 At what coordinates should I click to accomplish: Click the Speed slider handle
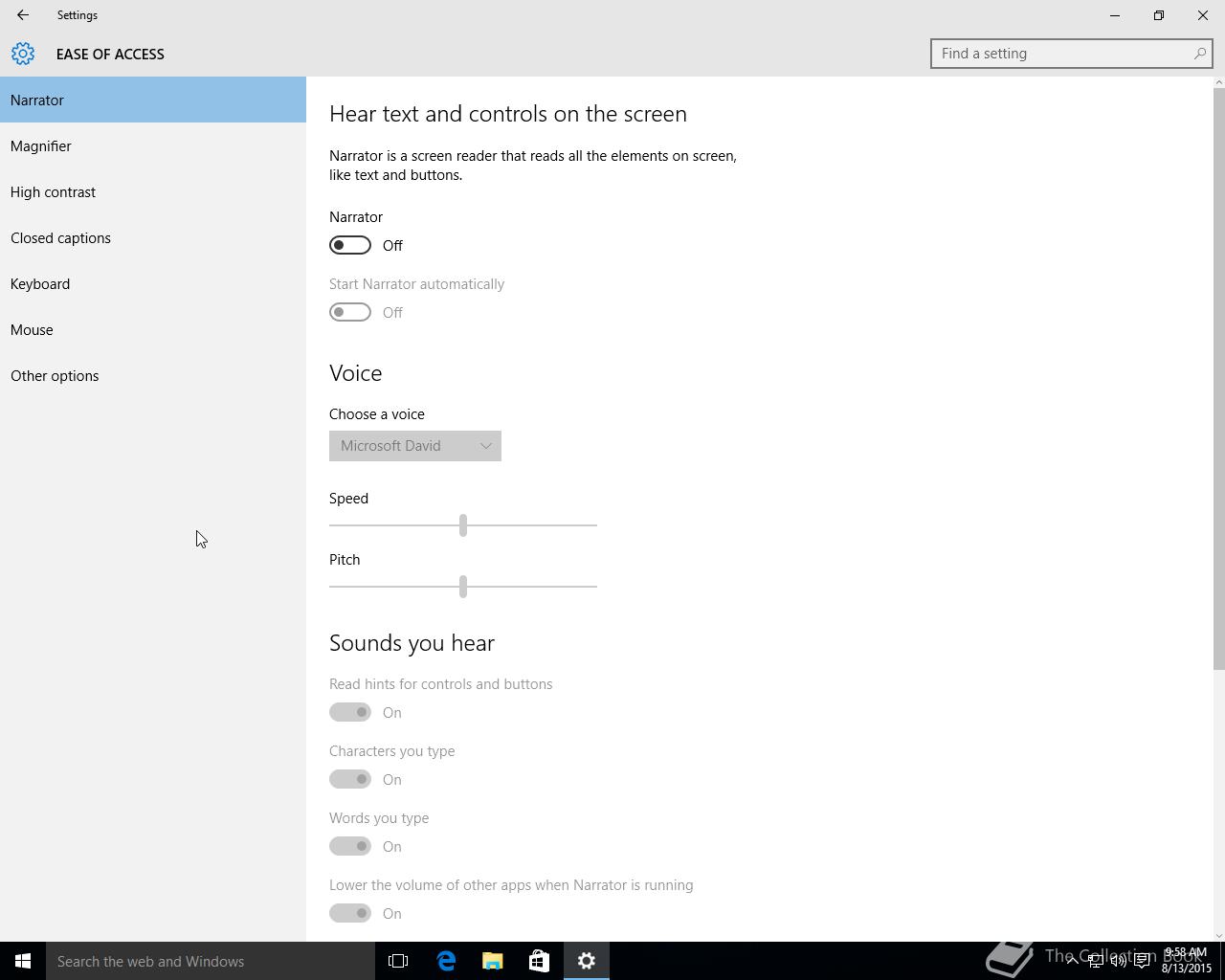pos(463,524)
